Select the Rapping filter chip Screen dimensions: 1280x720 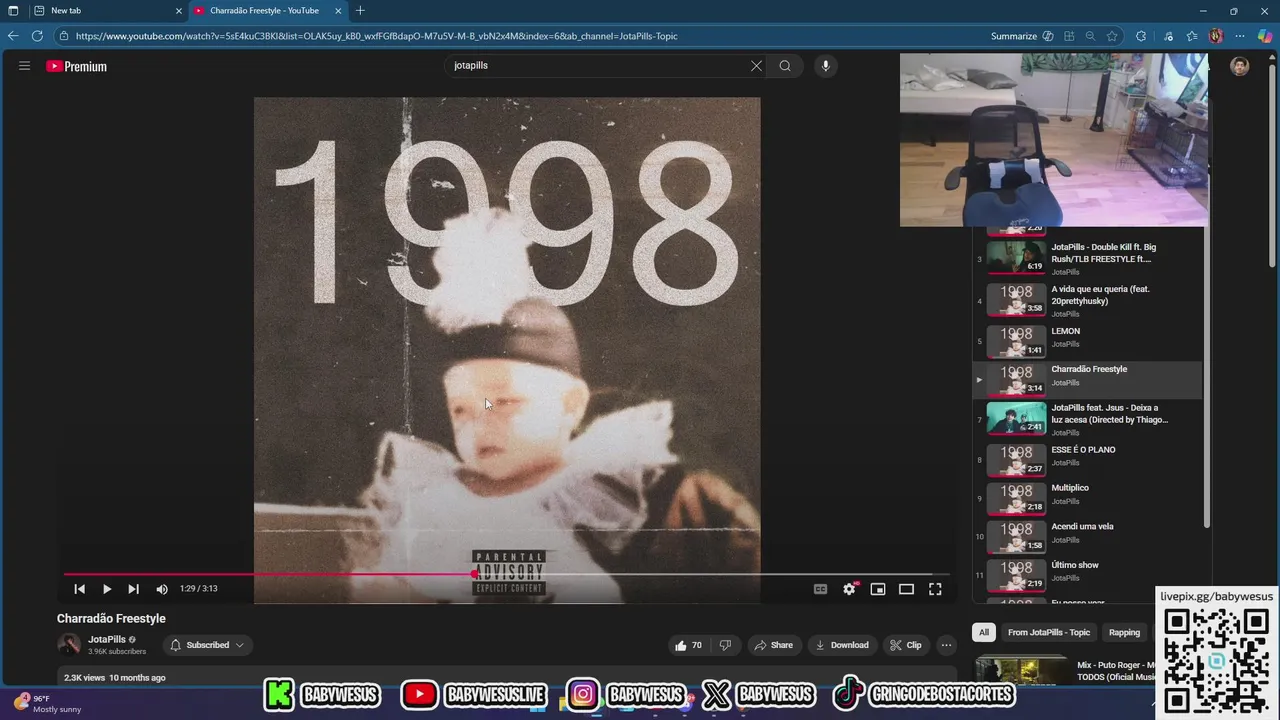pyautogui.click(x=1124, y=632)
